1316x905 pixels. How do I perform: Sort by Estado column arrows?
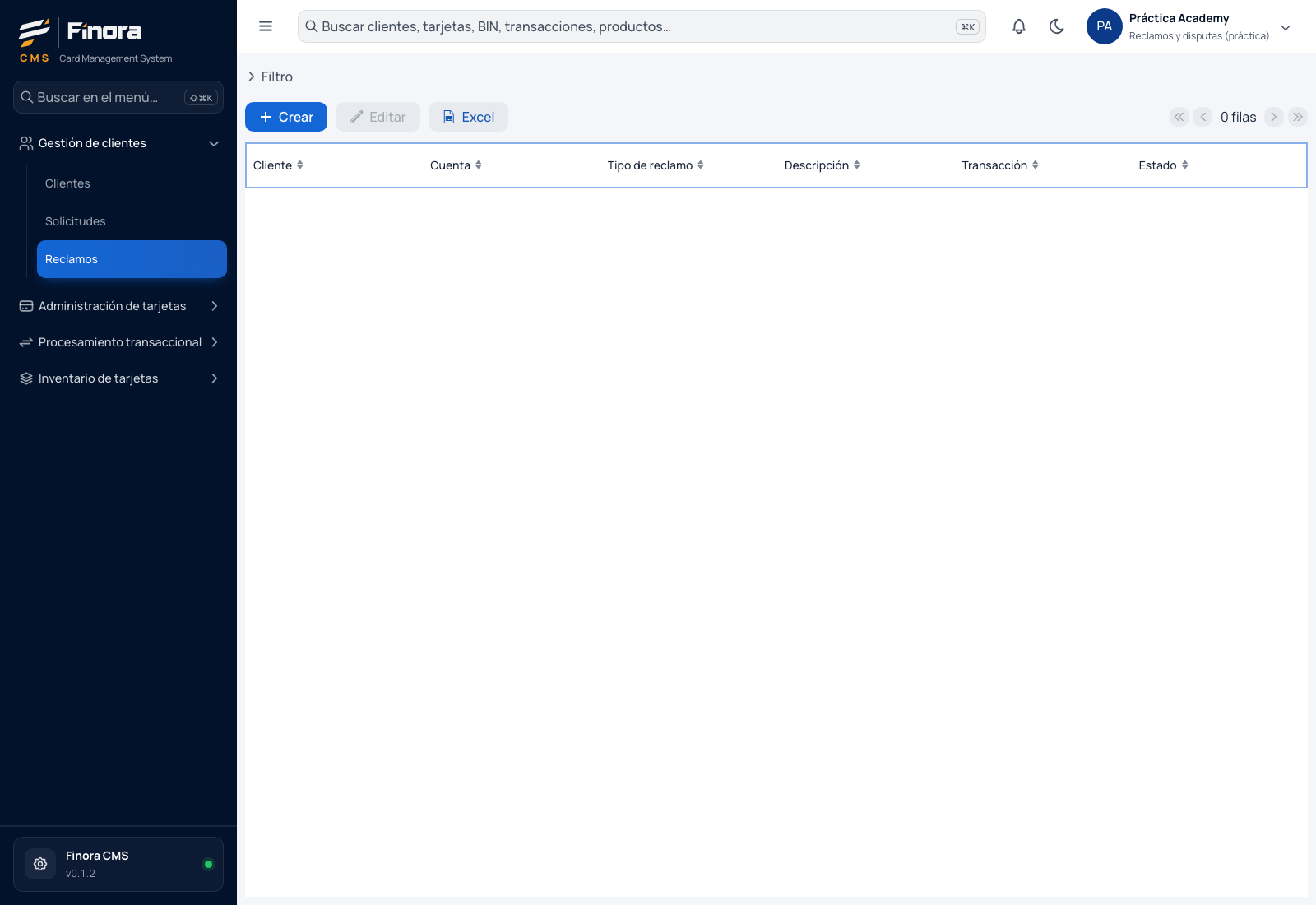point(1185,165)
